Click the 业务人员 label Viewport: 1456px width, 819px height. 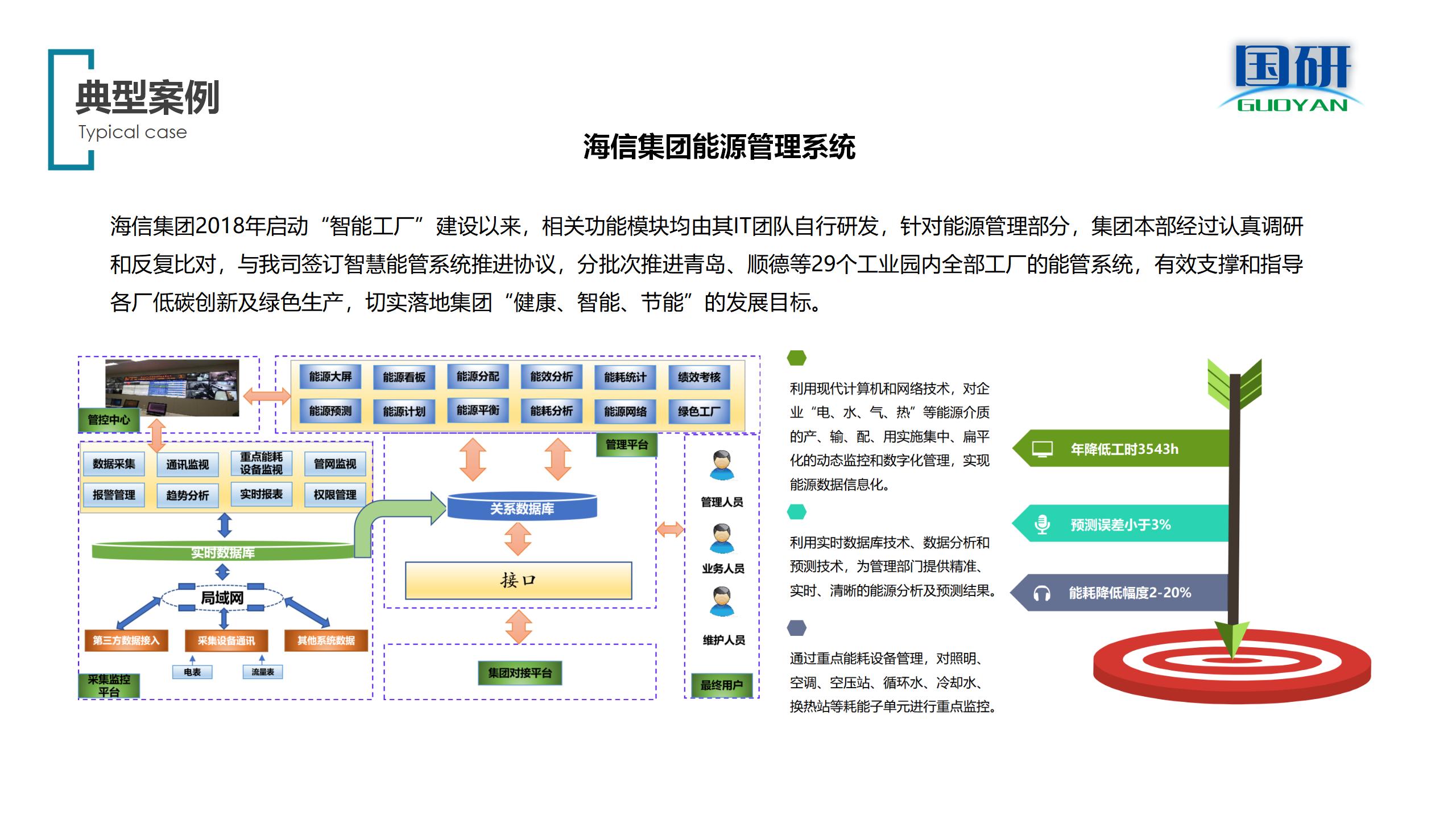coord(723,568)
